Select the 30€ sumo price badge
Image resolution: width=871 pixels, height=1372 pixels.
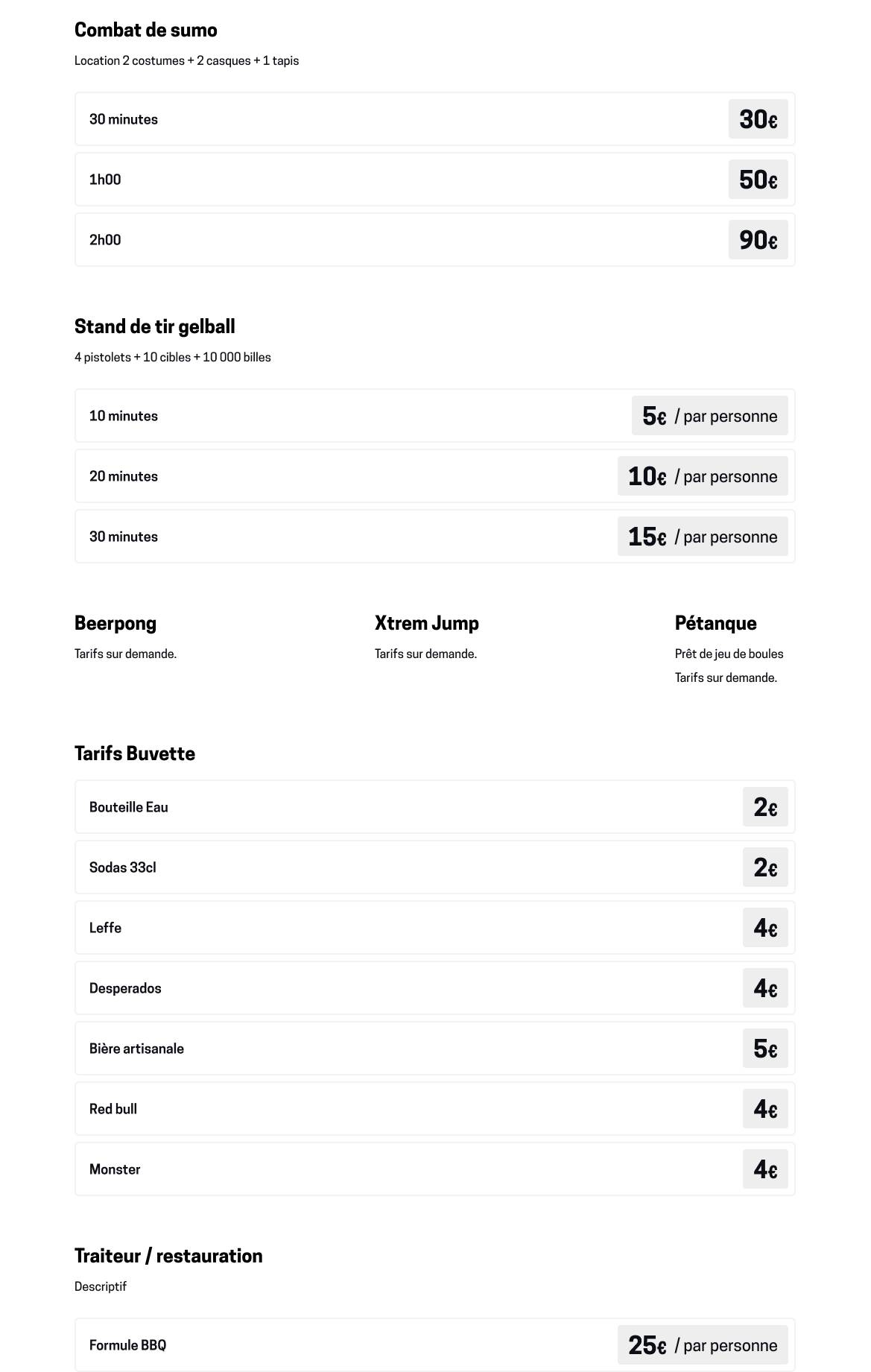click(758, 119)
